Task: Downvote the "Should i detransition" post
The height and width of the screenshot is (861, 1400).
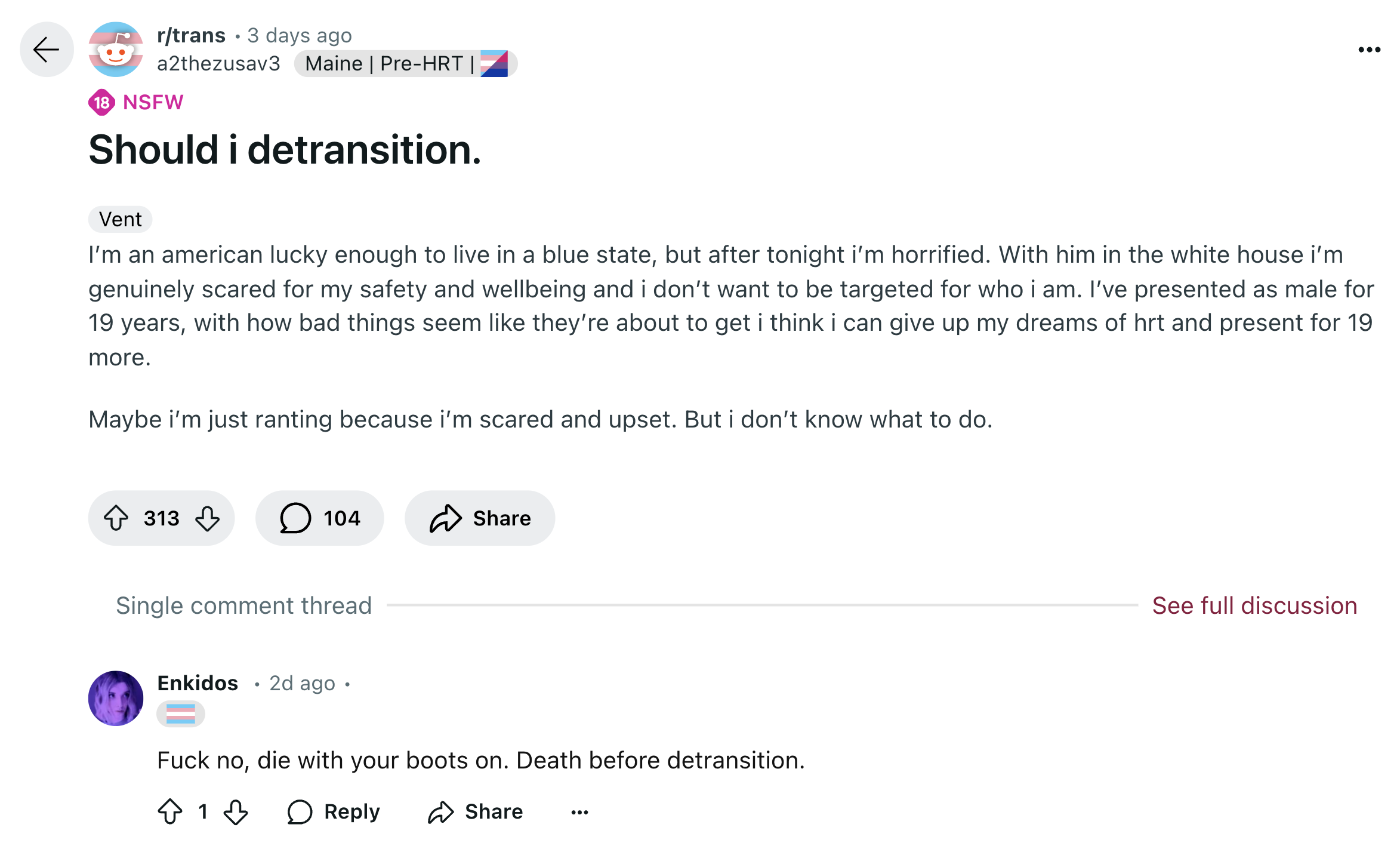Action: 208,518
